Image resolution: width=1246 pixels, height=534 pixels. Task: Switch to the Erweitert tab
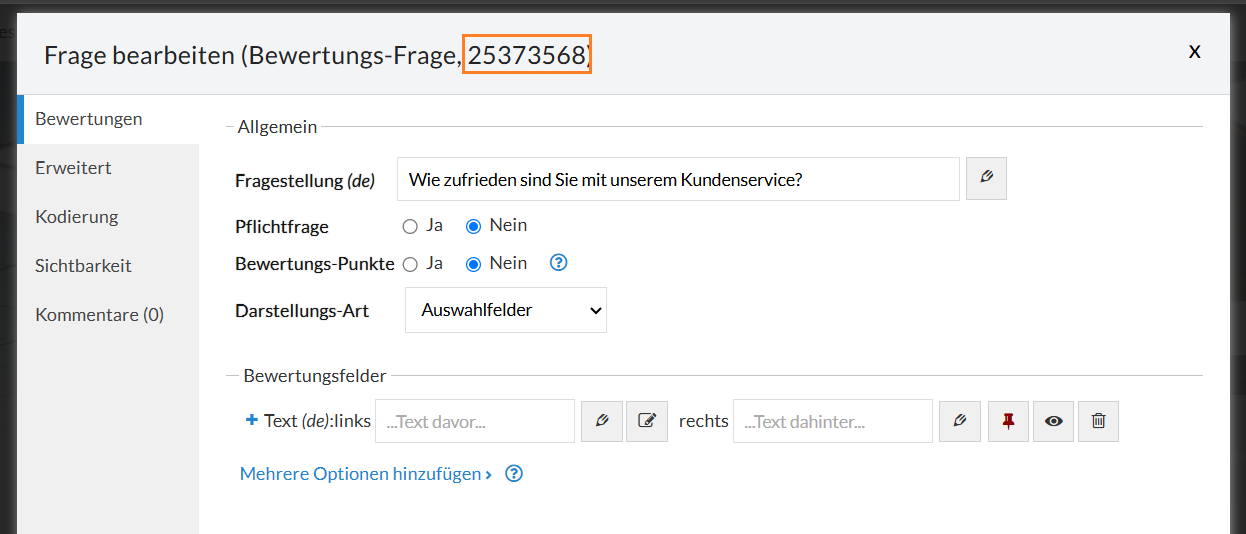[x=73, y=168]
